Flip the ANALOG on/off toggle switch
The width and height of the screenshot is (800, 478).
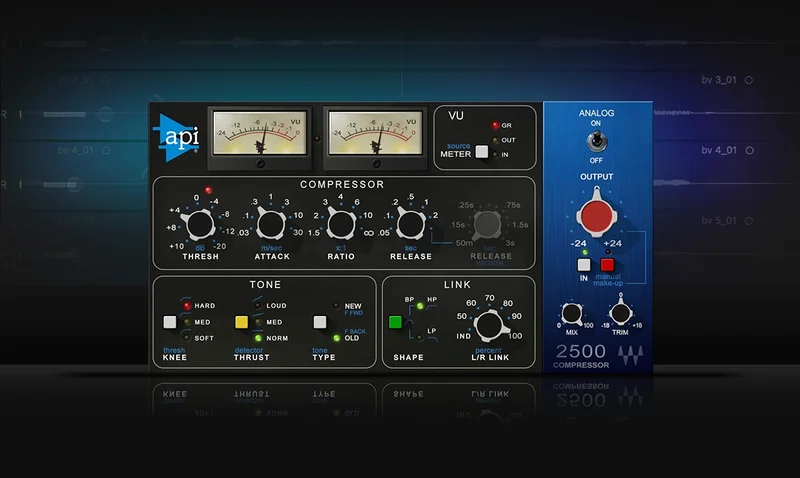click(596, 141)
